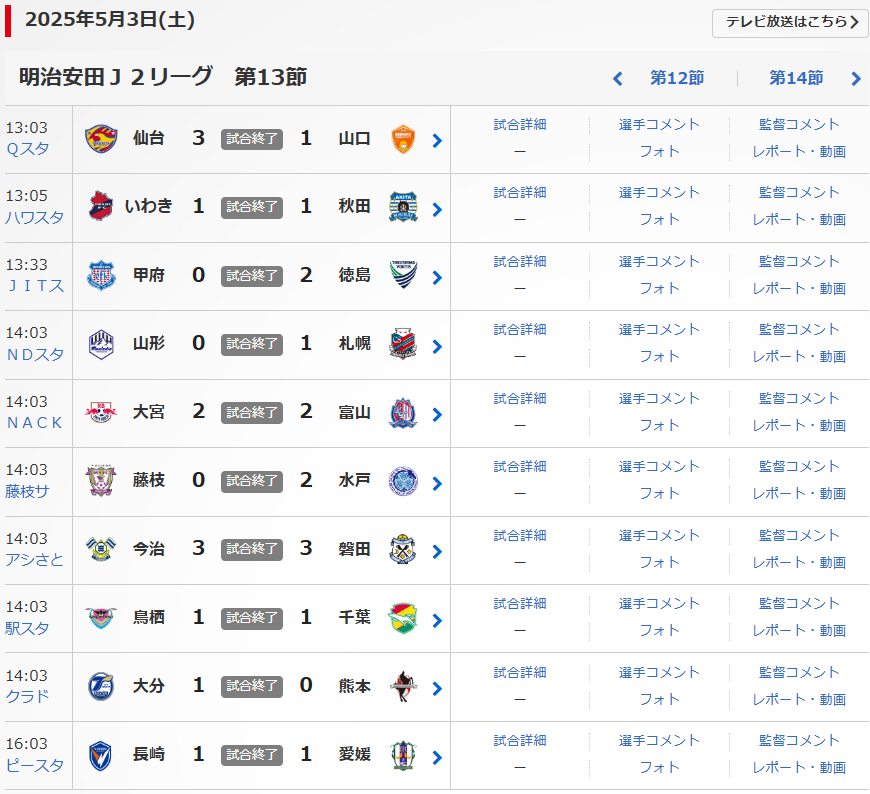Click the Omiya team crest icon
Screen dimensions: 870x794
pos(101,412)
